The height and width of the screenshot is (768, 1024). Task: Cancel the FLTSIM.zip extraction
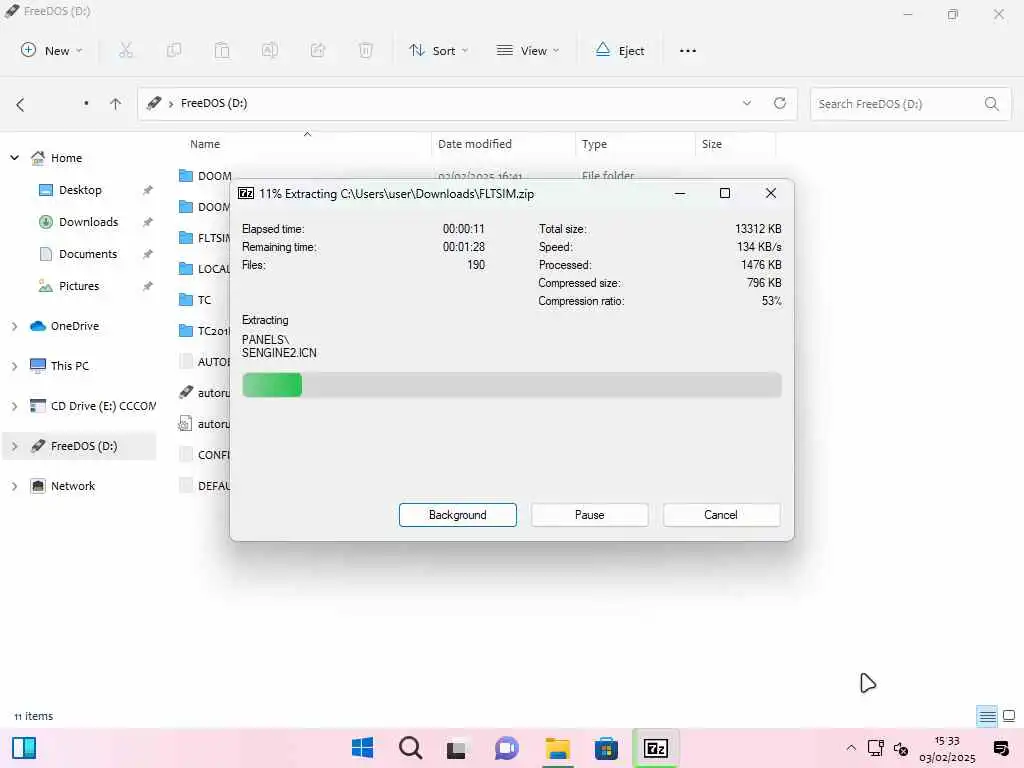click(721, 515)
